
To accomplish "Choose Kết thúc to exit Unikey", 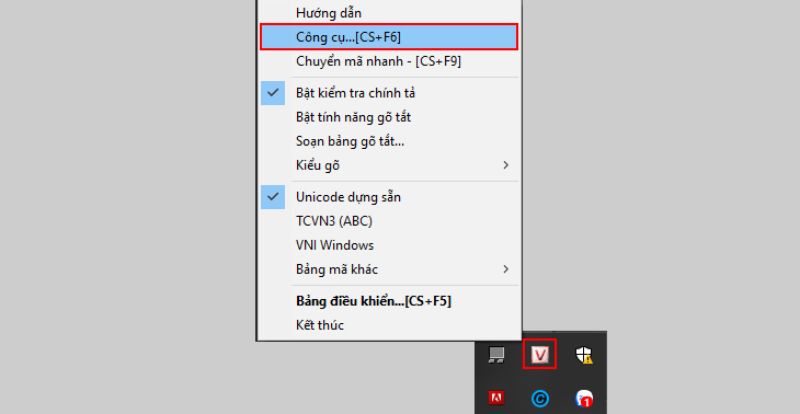I will (x=389, y=325).
